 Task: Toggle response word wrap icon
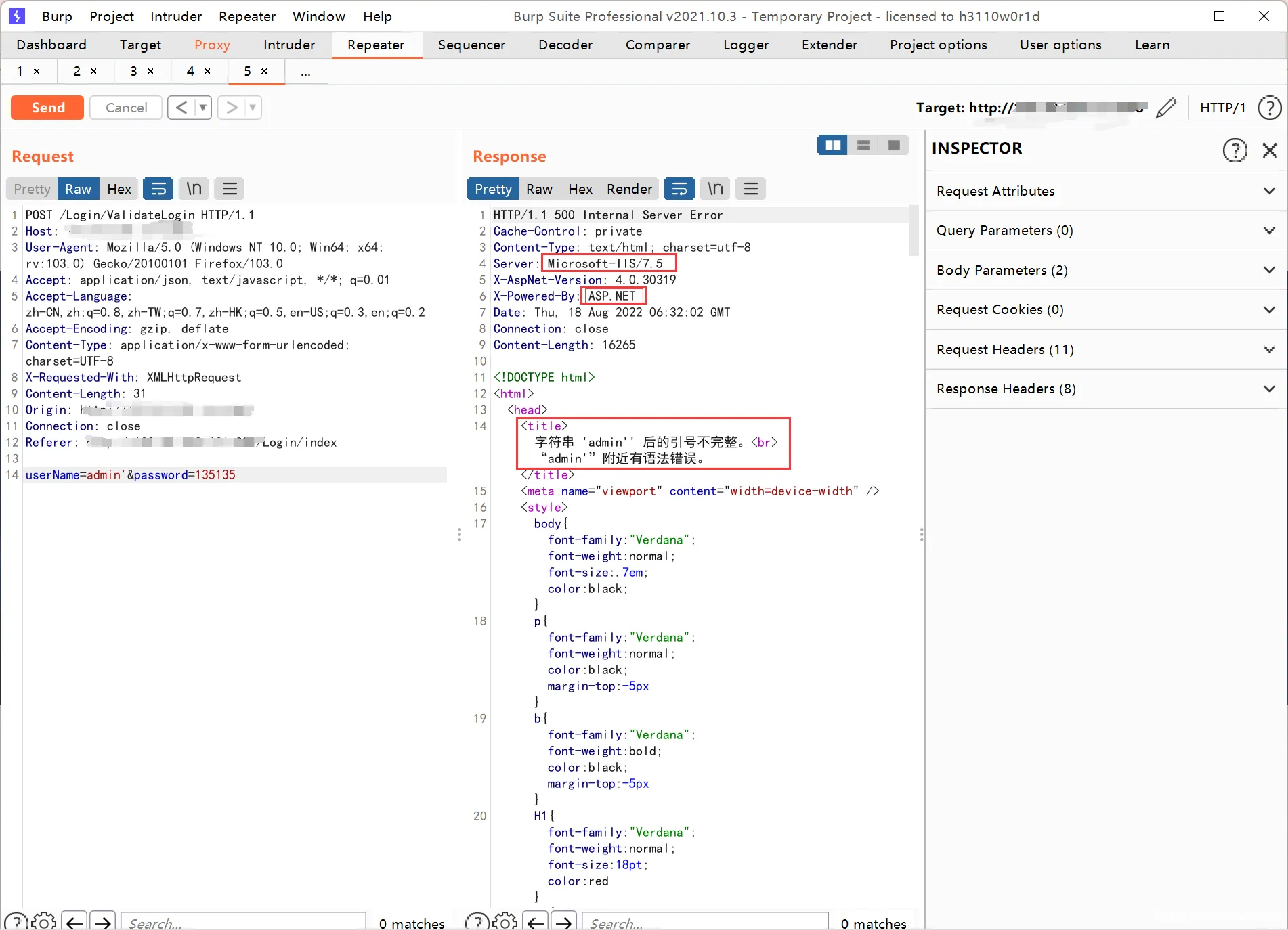click(679, 189)
